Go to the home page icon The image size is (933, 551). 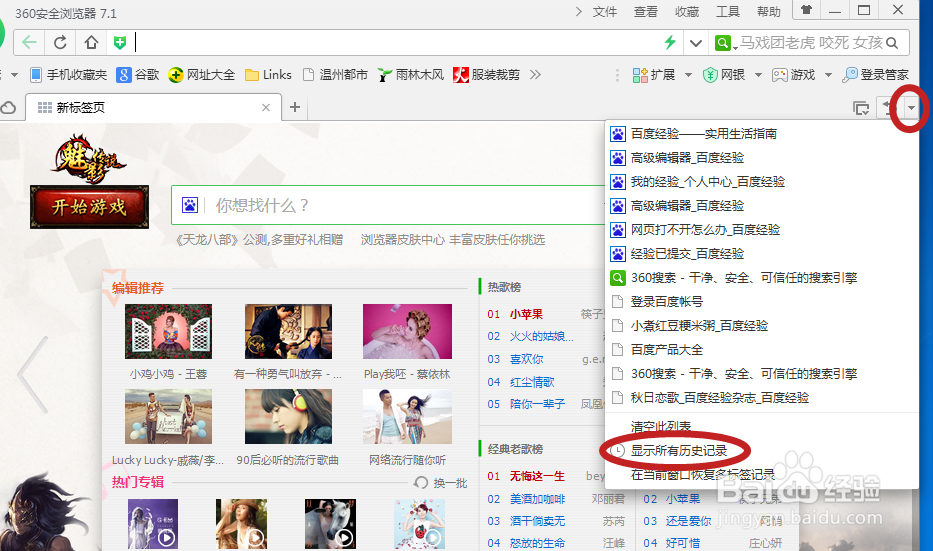91,43
